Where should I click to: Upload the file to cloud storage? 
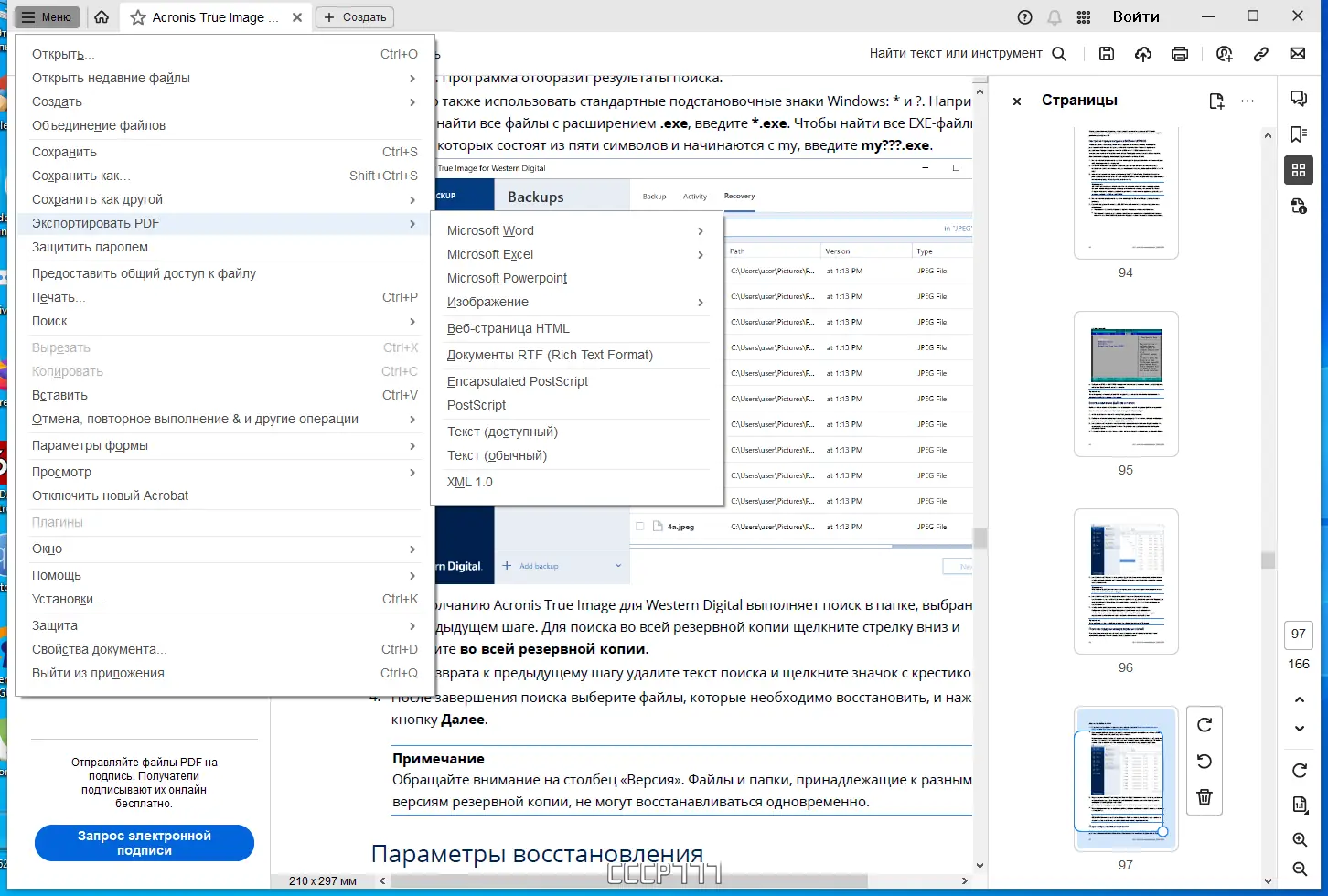(1143, 53)
